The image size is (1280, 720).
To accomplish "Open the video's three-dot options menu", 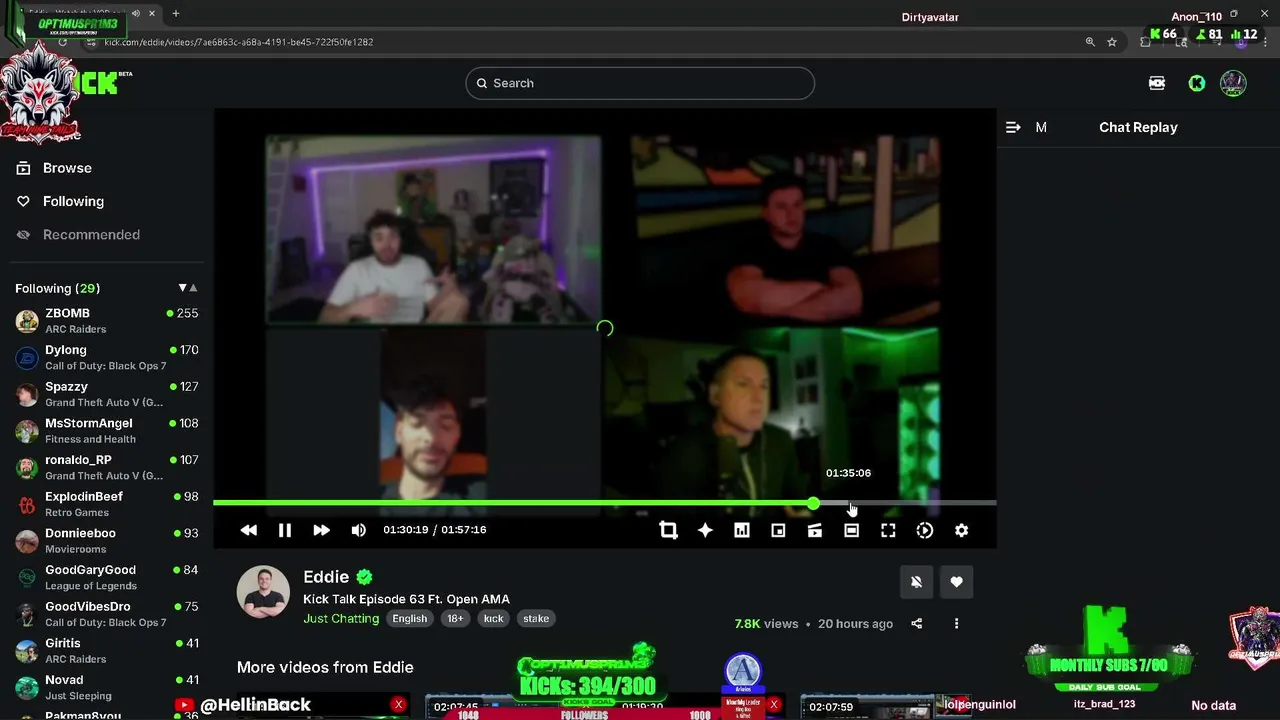I will [956, 624].
